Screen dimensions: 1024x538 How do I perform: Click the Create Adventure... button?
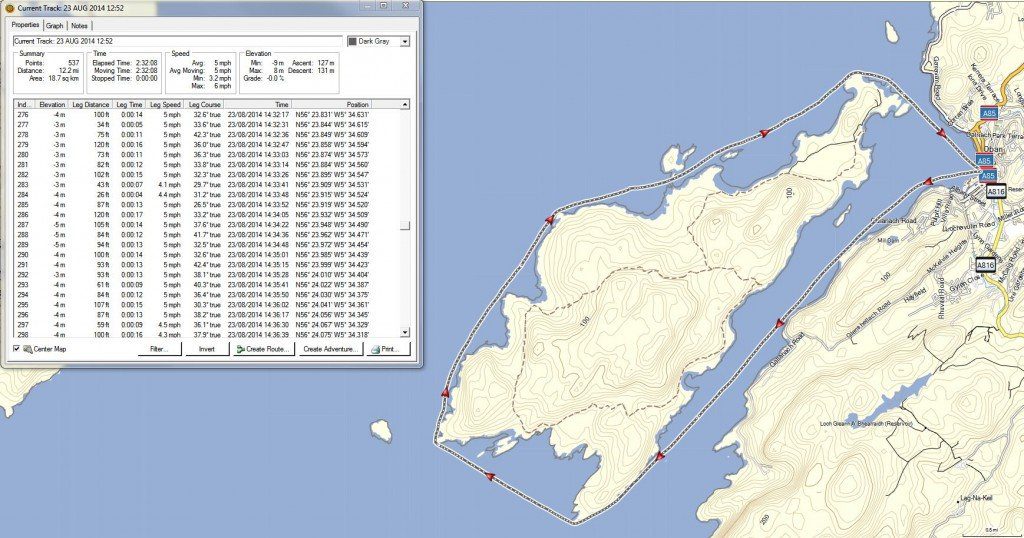[330, 350]
